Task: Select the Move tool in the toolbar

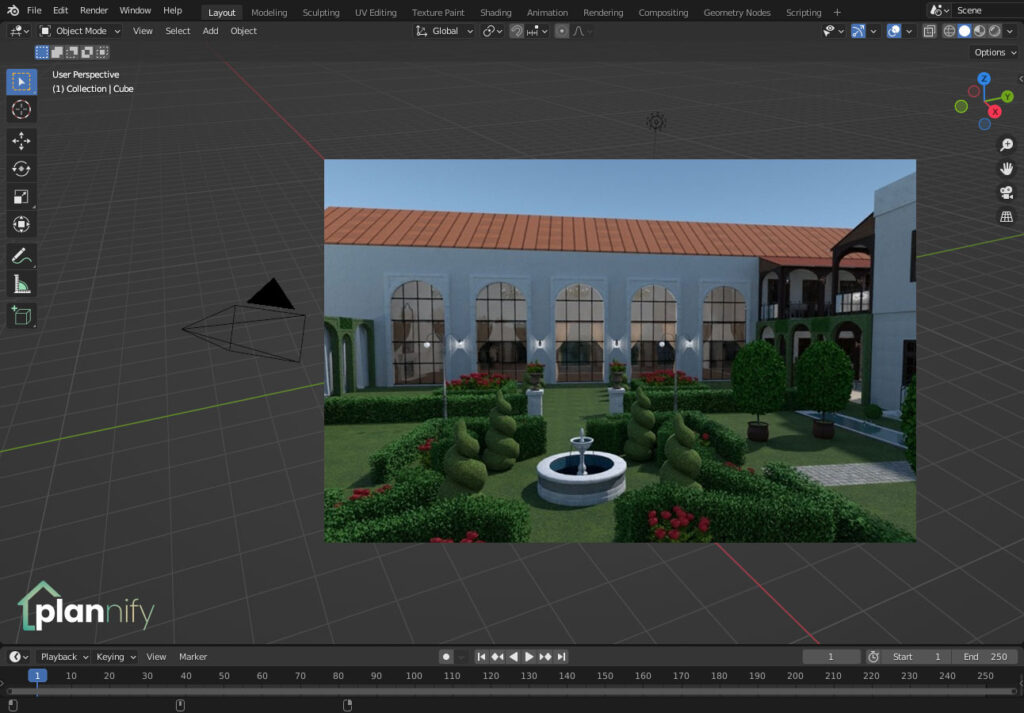Action: pos(21,140)
